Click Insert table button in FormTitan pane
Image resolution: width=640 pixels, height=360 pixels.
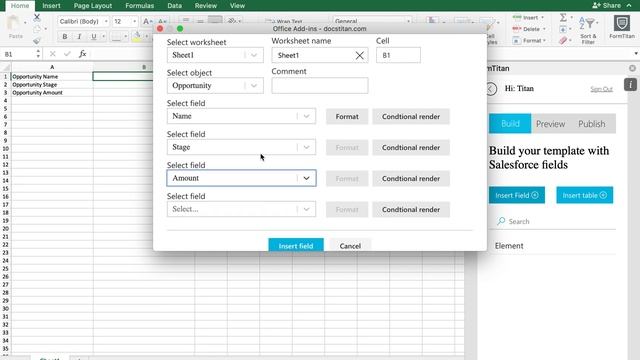click(x=584, y=195)
